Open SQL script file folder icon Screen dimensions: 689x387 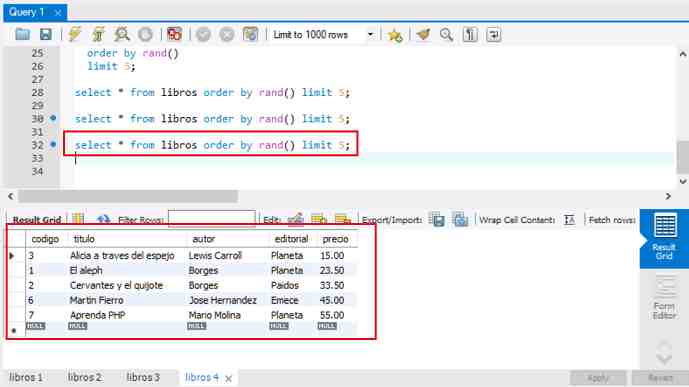point(22,34)
